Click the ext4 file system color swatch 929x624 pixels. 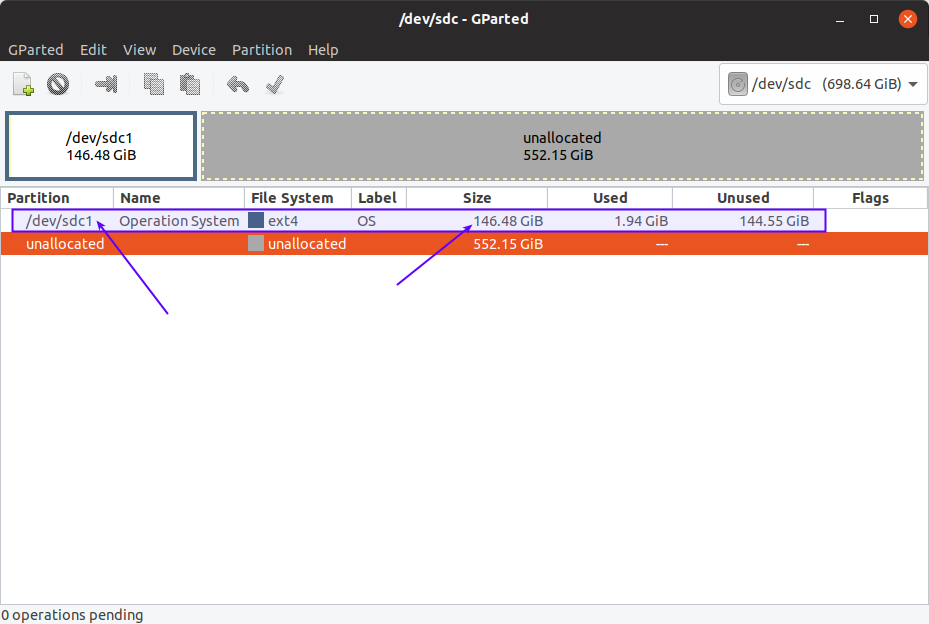(256, 221)
